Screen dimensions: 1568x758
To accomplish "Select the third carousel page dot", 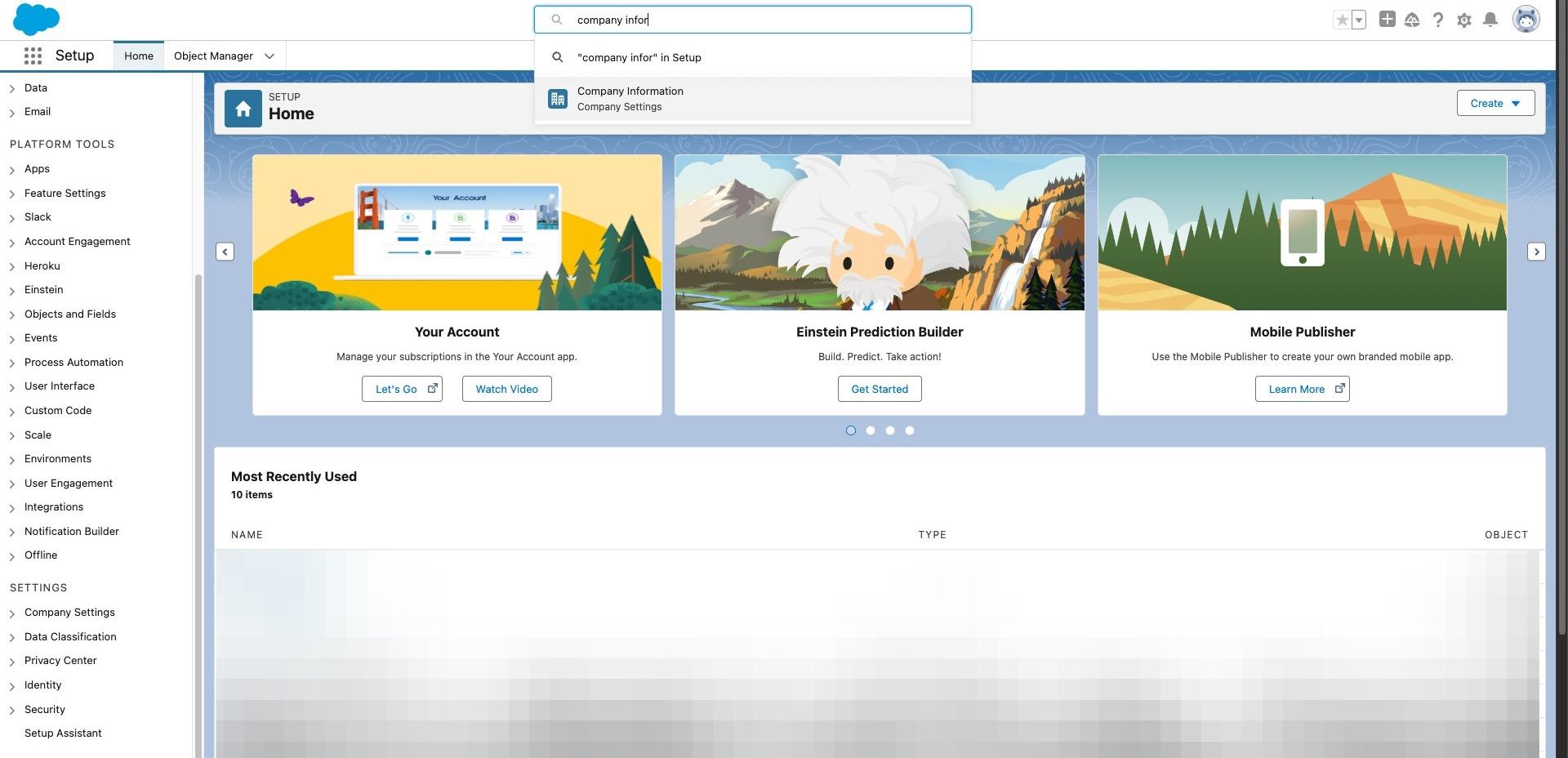I will coord(890,430).
